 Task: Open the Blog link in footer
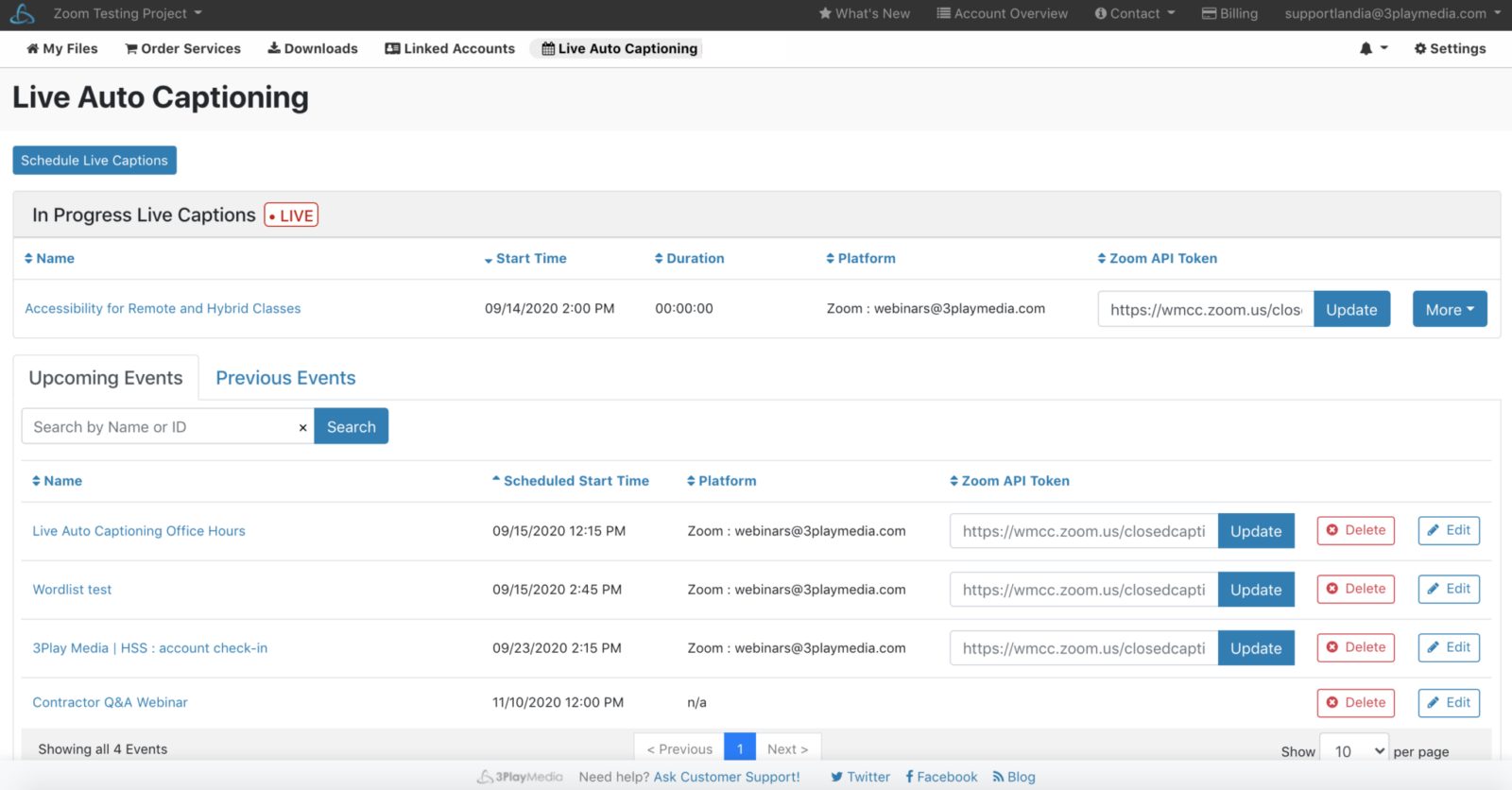1014,777
